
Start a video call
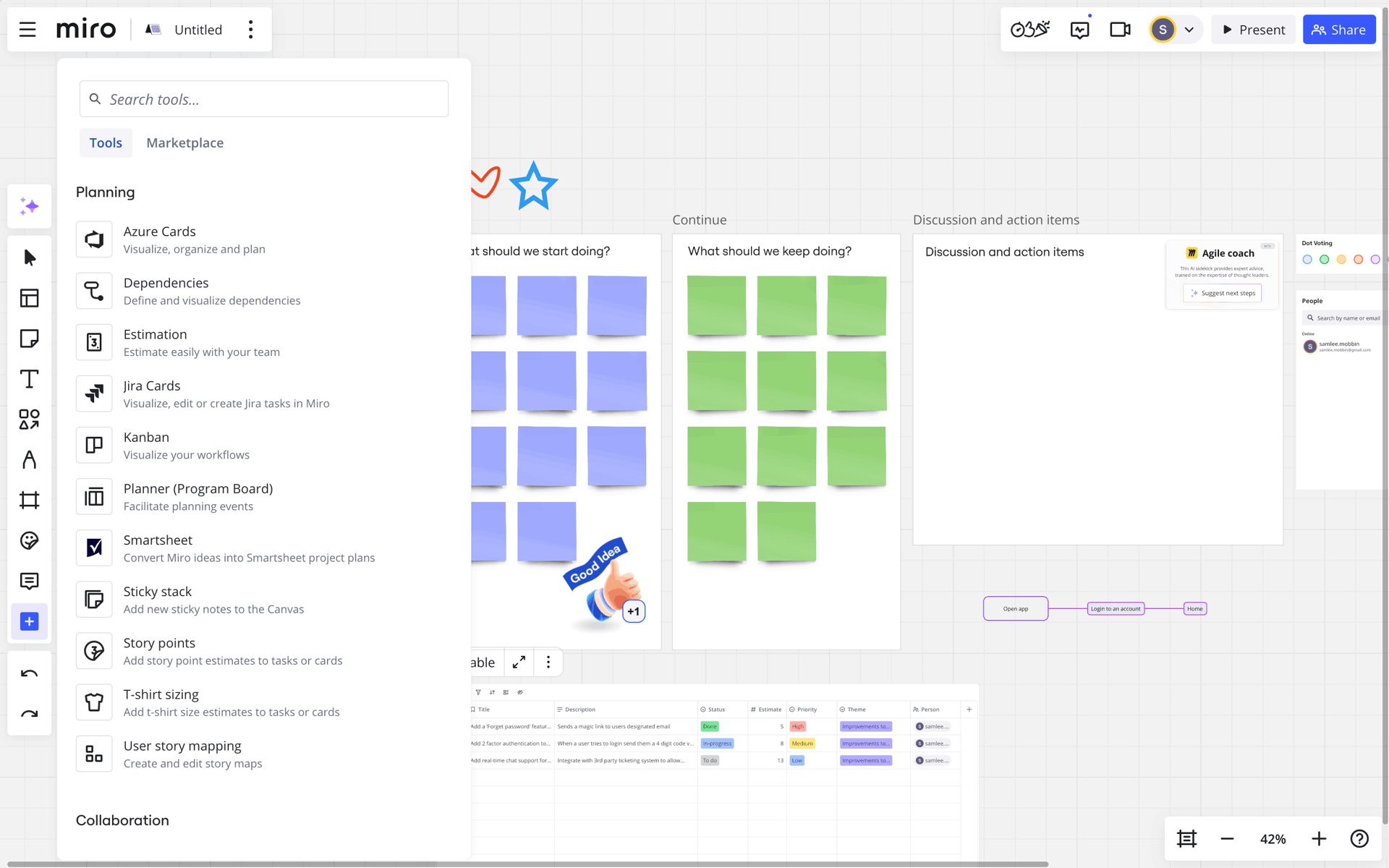point(1120,30)
